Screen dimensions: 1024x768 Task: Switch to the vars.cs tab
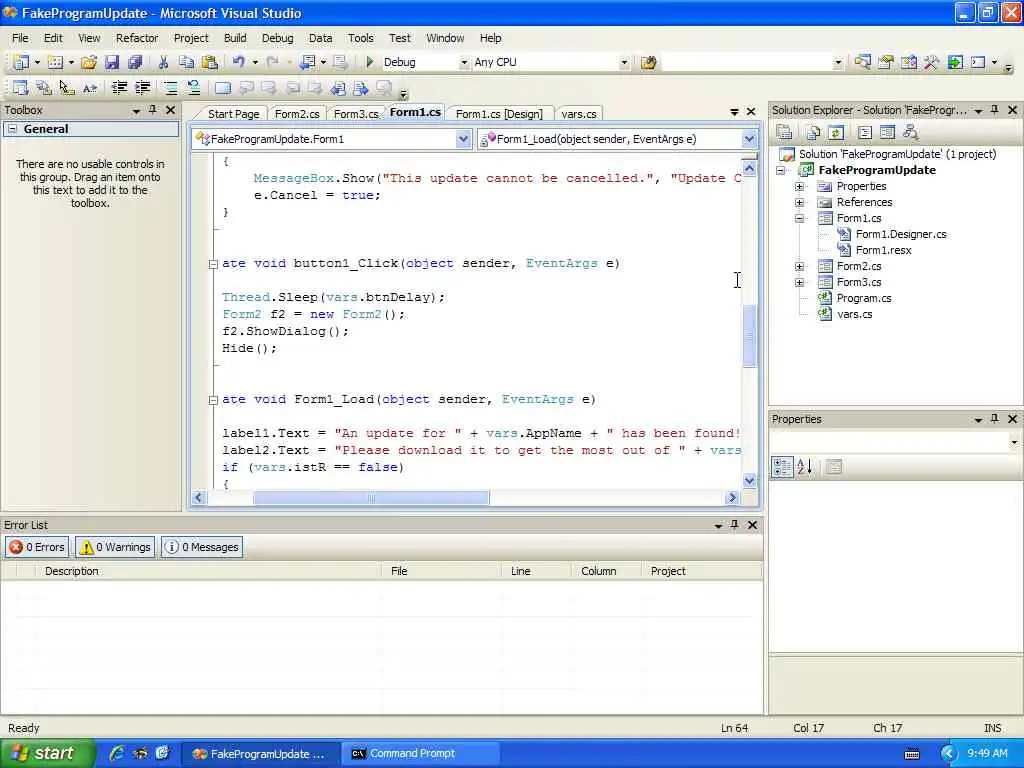579,114
